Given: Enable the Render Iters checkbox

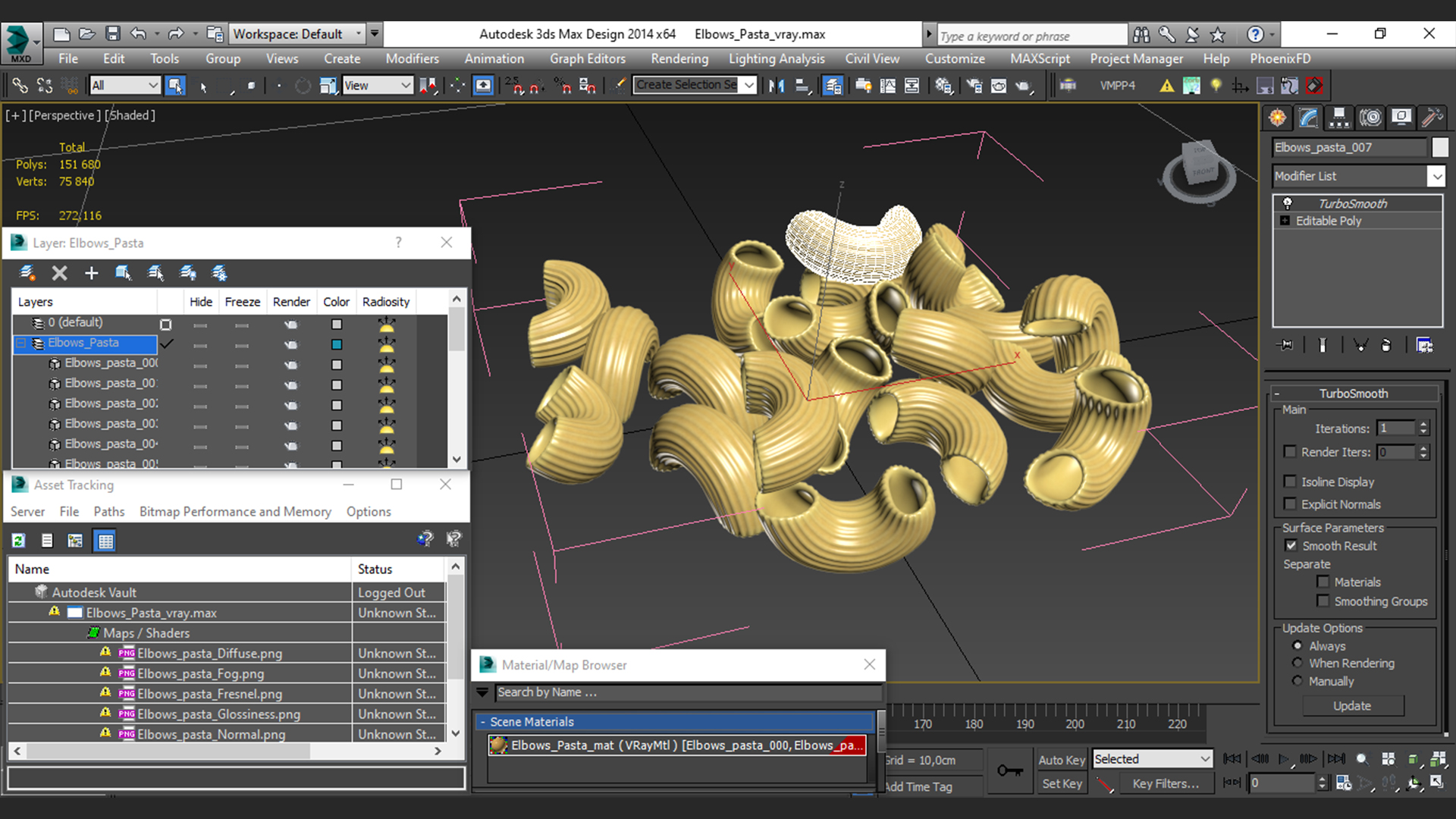Looking at the screenshot, I should 1290,452.
